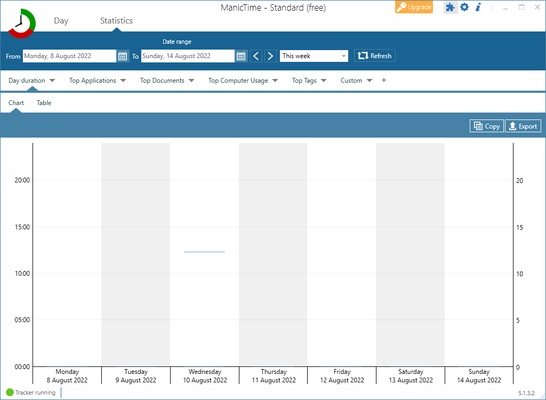Image resolution: width=546 pixels, height=400 pixels.
Task: Click the 5.1.3.2 version number
Action: coord(526,393)
